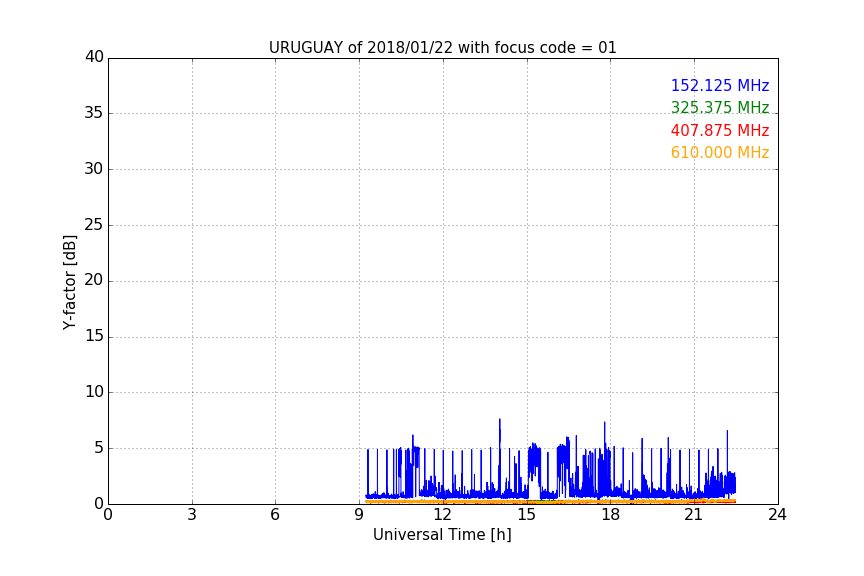Click the blue spike peak near 18 h

pos(604,423)
